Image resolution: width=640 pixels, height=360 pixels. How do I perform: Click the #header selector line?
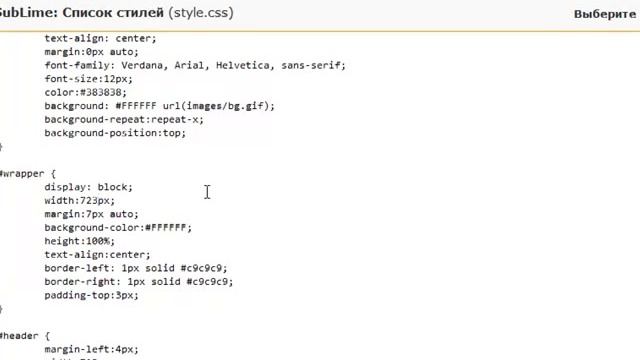coord(24,336)
